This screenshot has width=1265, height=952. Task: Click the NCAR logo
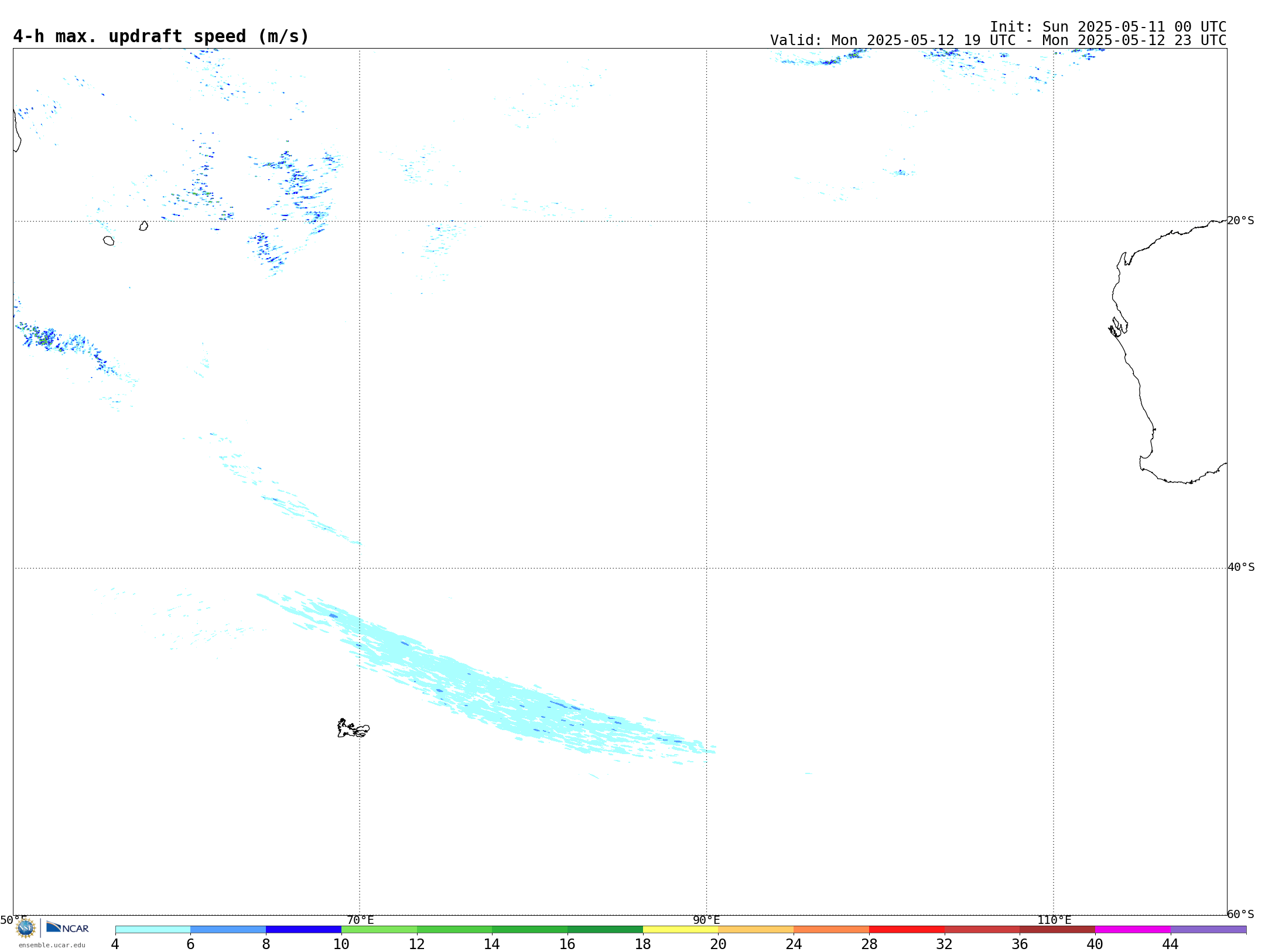tap(67, 927)
